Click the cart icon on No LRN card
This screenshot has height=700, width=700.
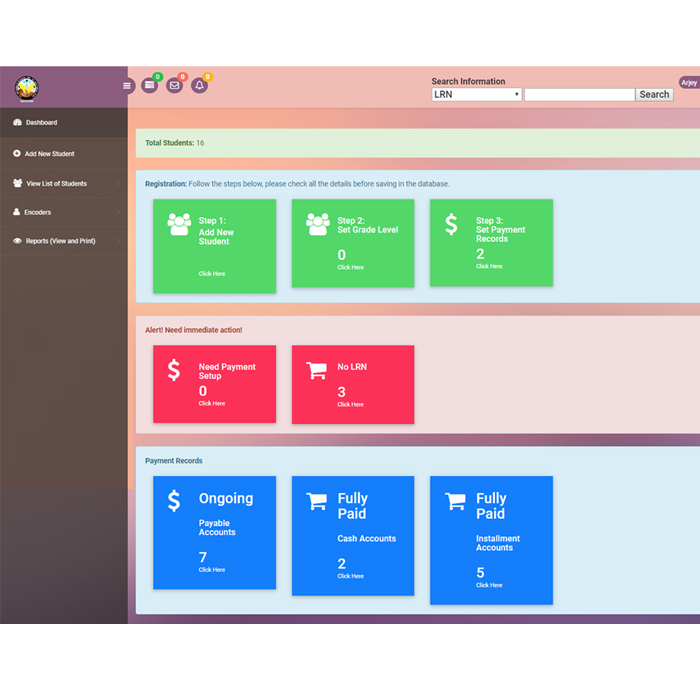(x=316, y=371)
